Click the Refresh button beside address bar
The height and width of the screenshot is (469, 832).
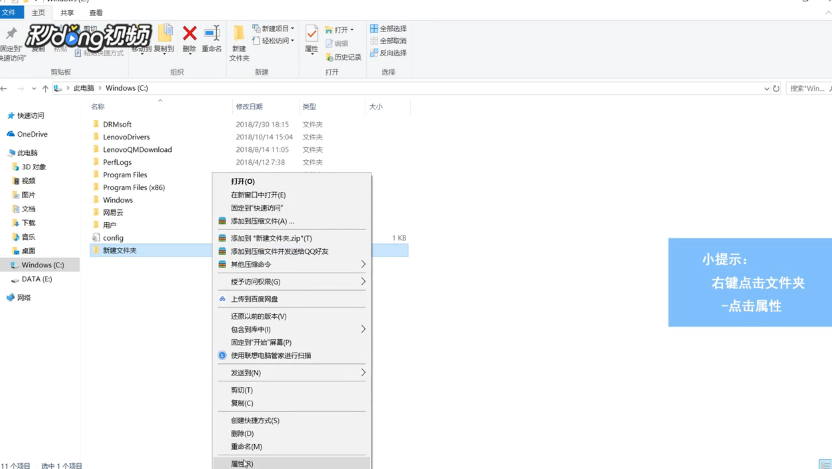click(x=776, y=89)
